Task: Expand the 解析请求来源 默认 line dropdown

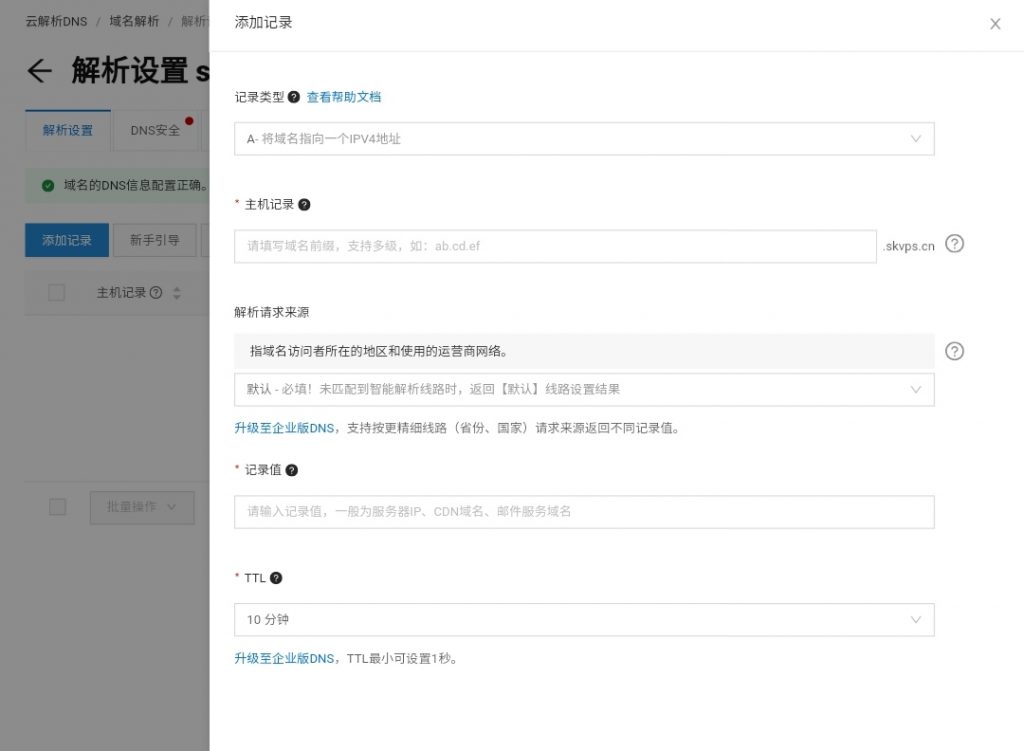Action: (584, 389)
